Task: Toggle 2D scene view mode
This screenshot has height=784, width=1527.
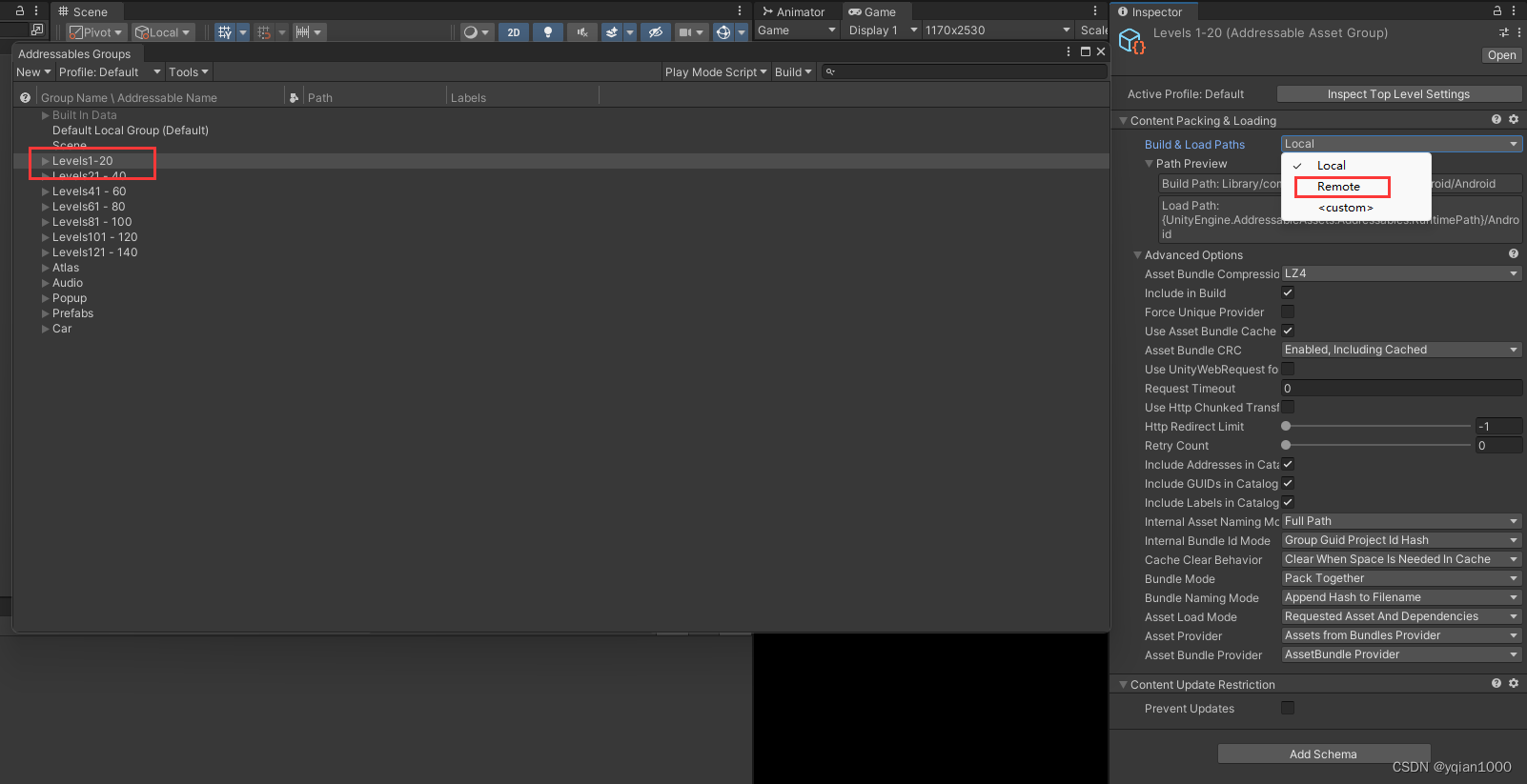Action: [514, 32]
